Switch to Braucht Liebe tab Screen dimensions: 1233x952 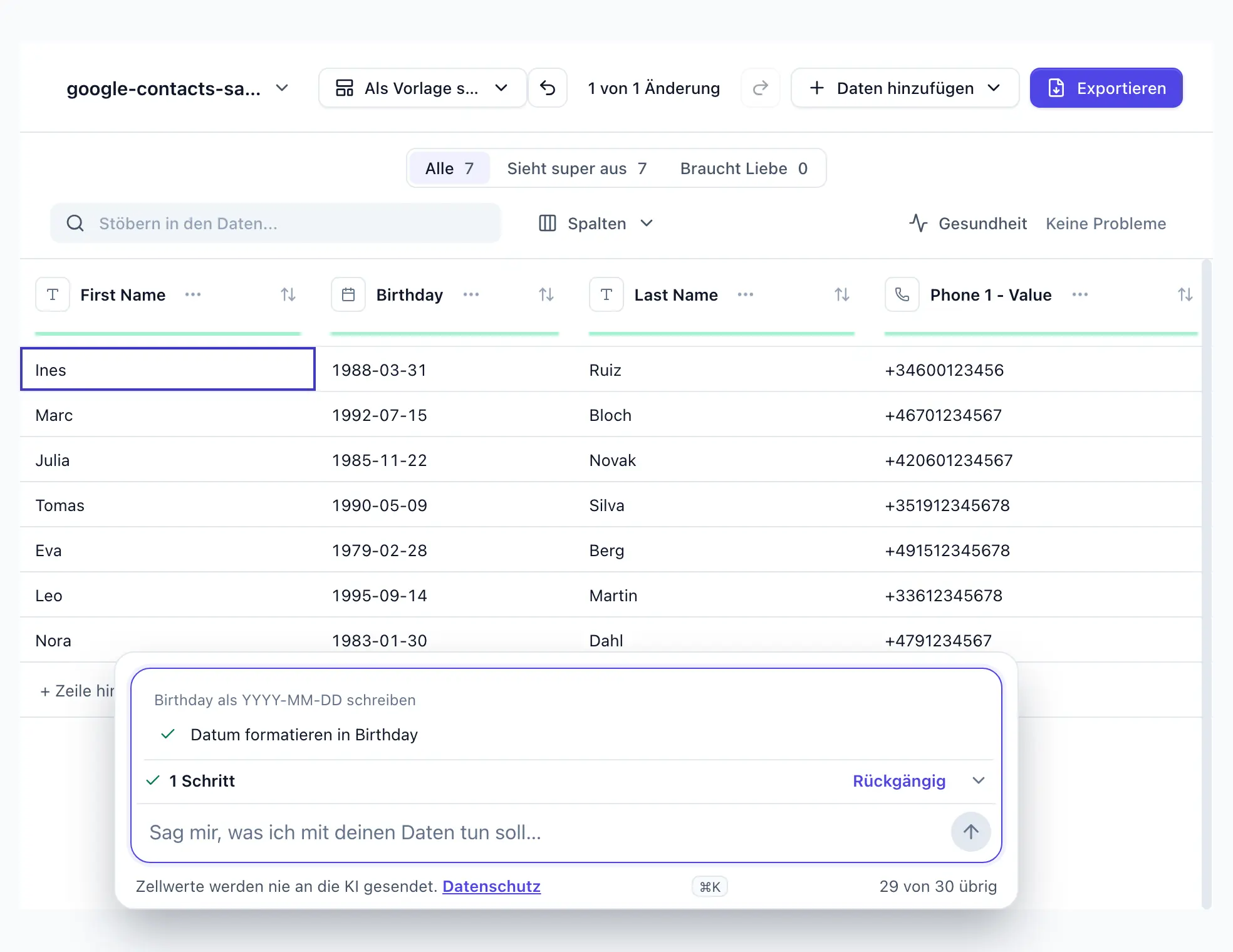744,168
